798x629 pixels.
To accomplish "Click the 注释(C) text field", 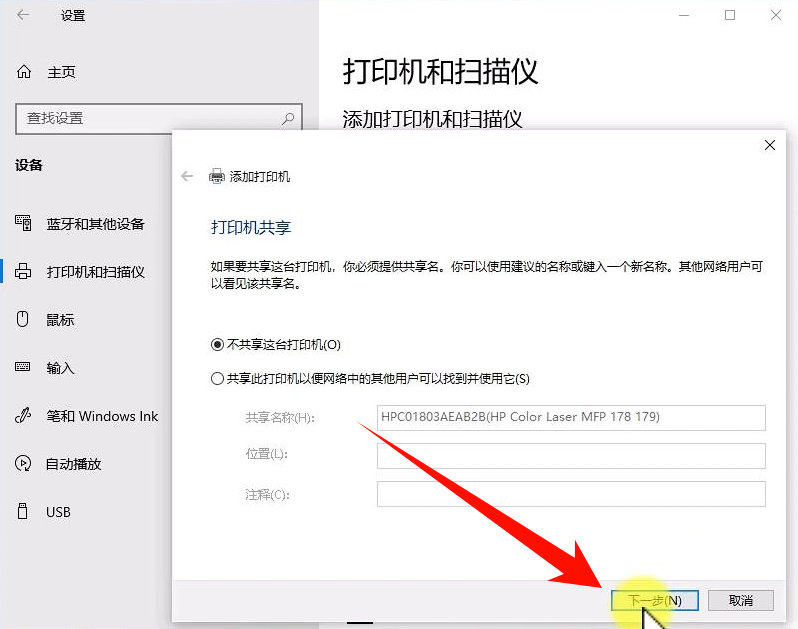I will [x=571, y=494].
